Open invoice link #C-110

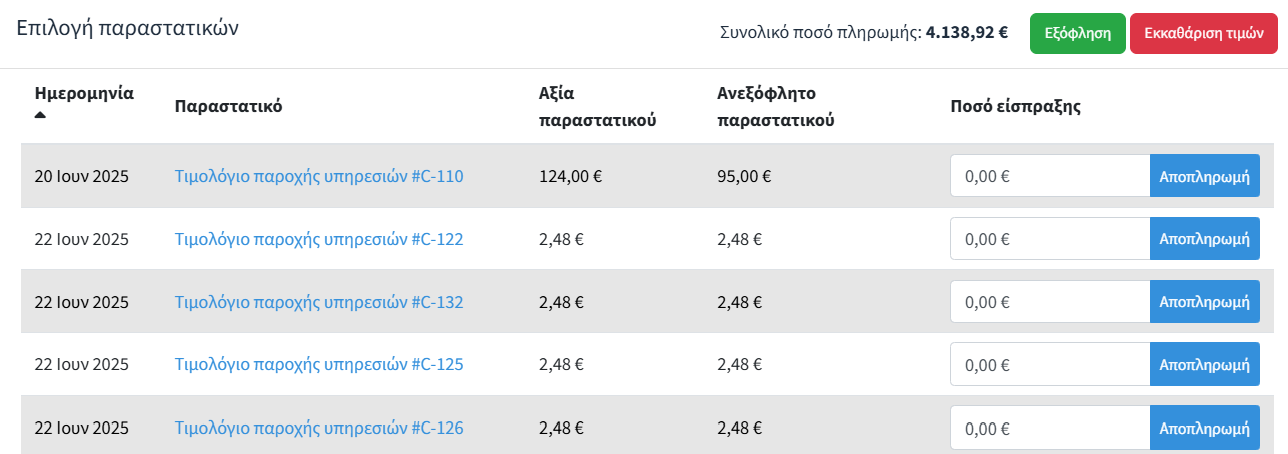point(319,177)
